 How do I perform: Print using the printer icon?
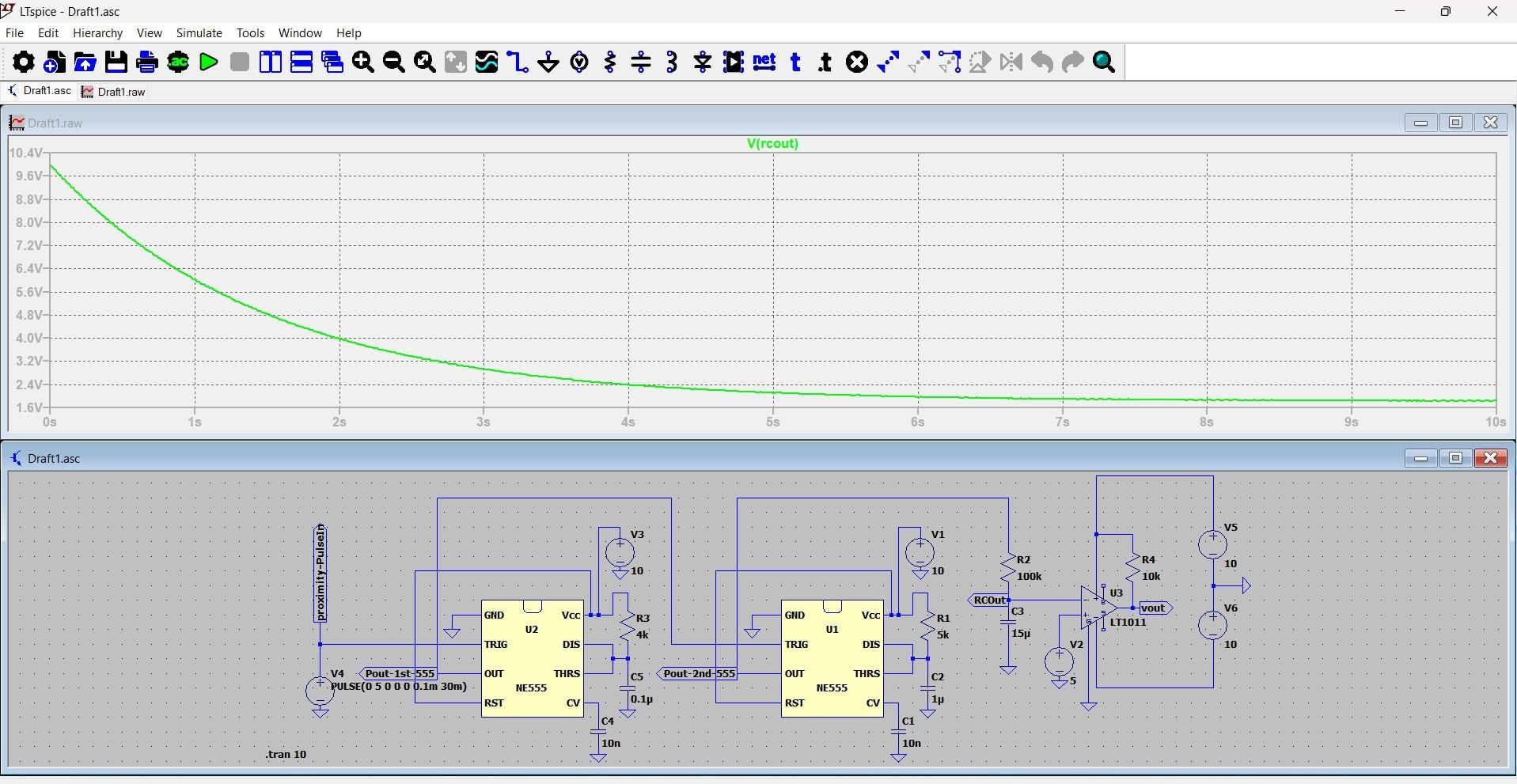[147, 62]
